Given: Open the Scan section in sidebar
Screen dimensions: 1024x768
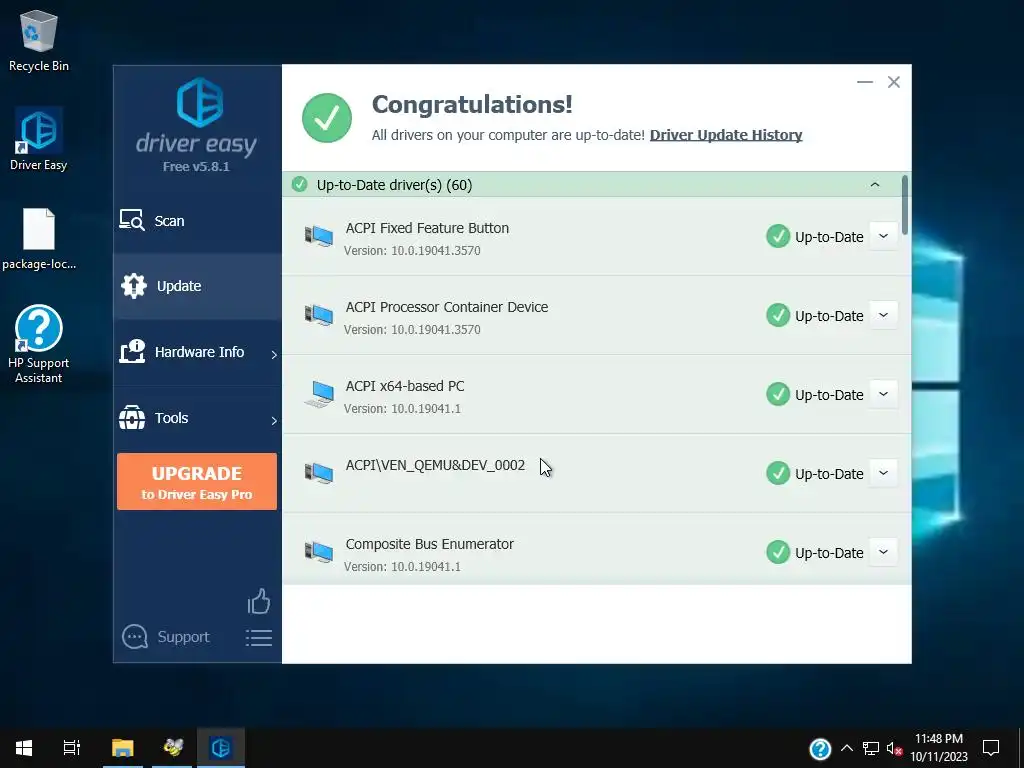Looking at the screenshot, I should [x=197, y=221].
